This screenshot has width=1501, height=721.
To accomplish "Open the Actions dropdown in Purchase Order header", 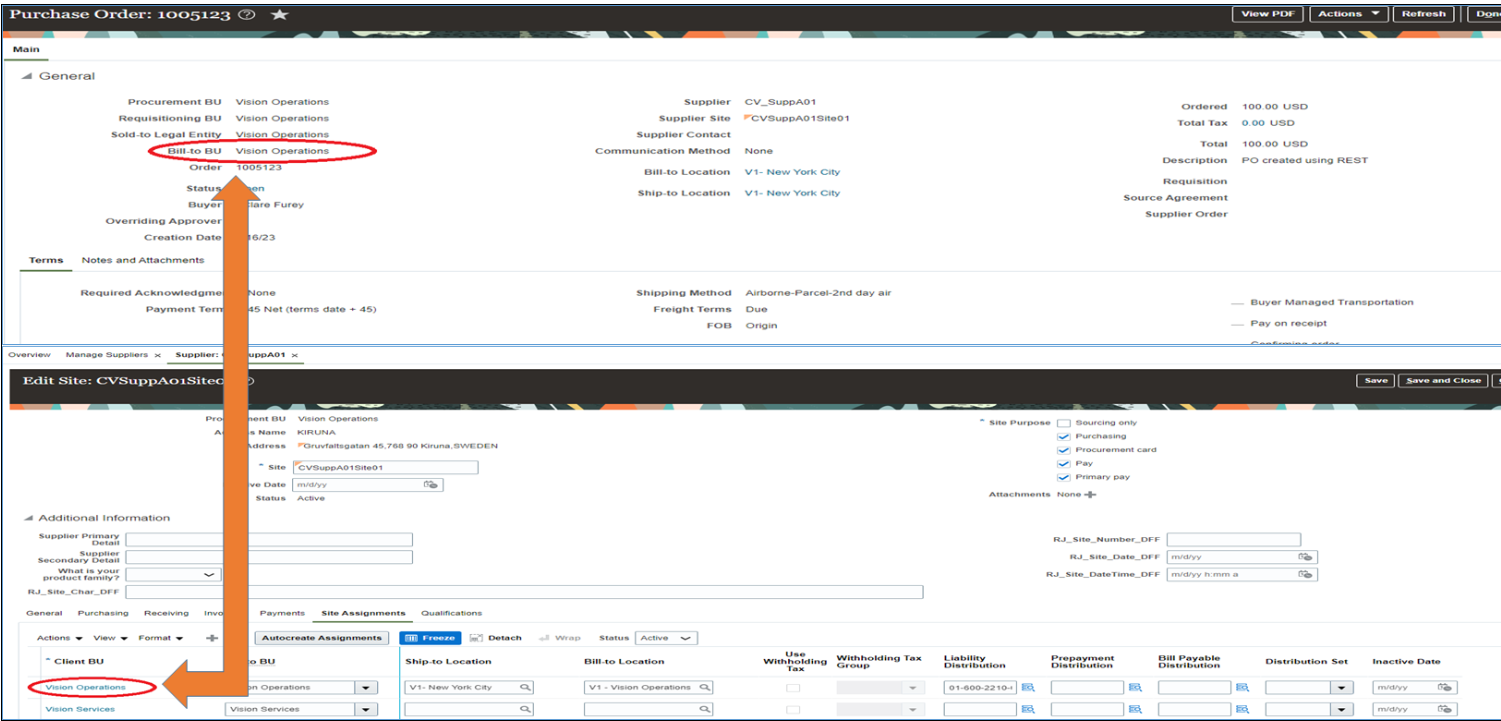I will 1348,14.
